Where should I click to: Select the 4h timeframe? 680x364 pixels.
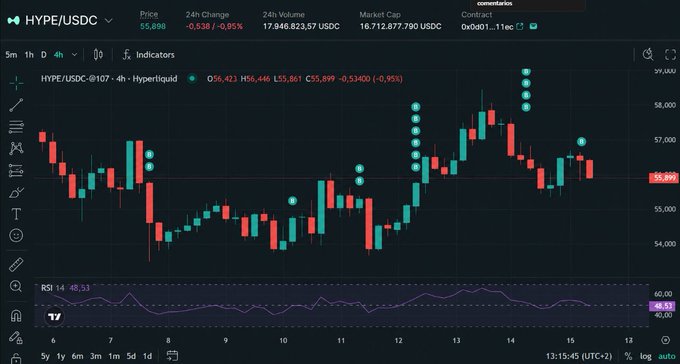click(x=59, y=55)
